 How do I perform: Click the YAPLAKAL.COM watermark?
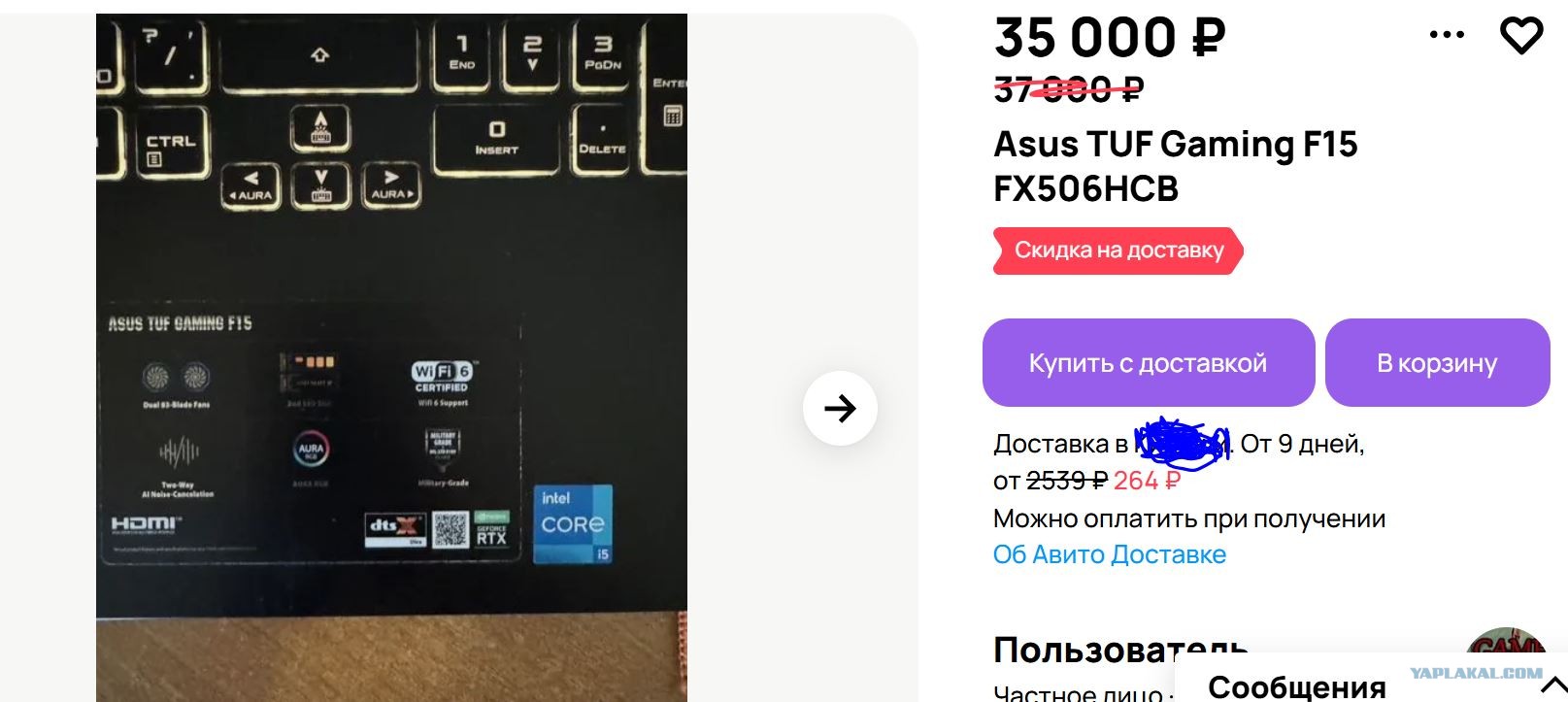click(1476, 672)
